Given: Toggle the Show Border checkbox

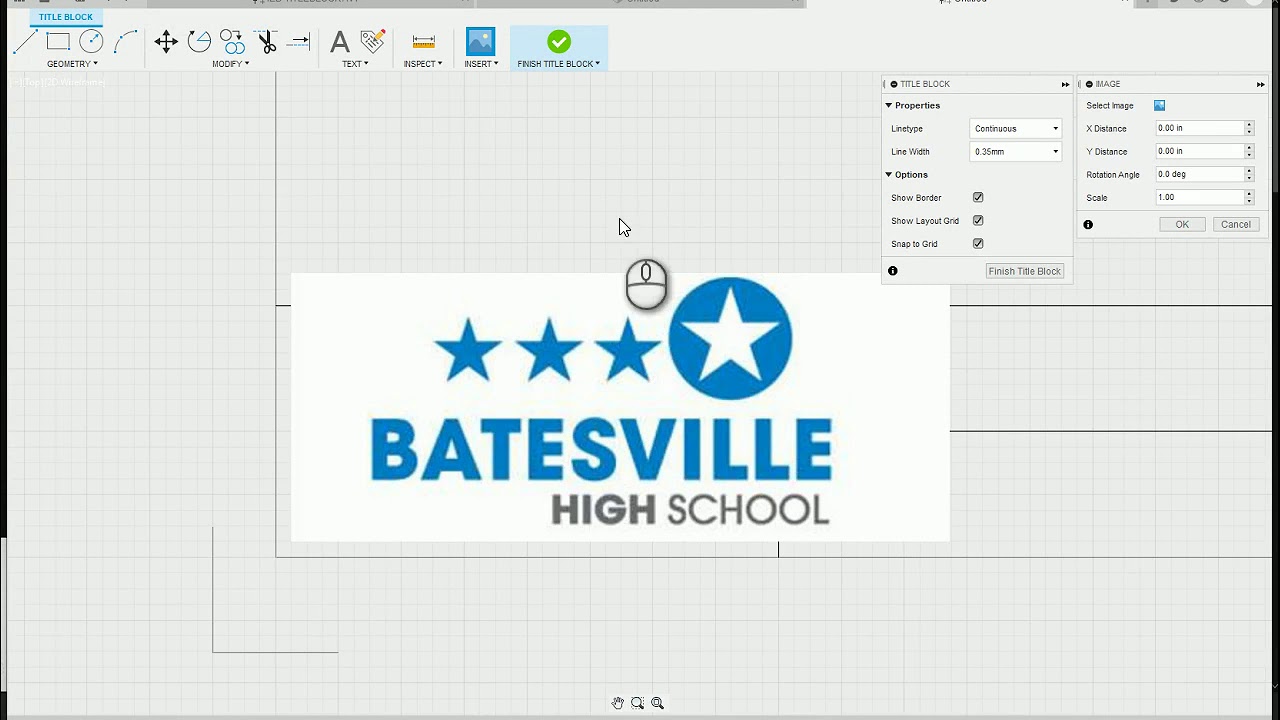Looking at the screenshot, I should tap(978, 198).
